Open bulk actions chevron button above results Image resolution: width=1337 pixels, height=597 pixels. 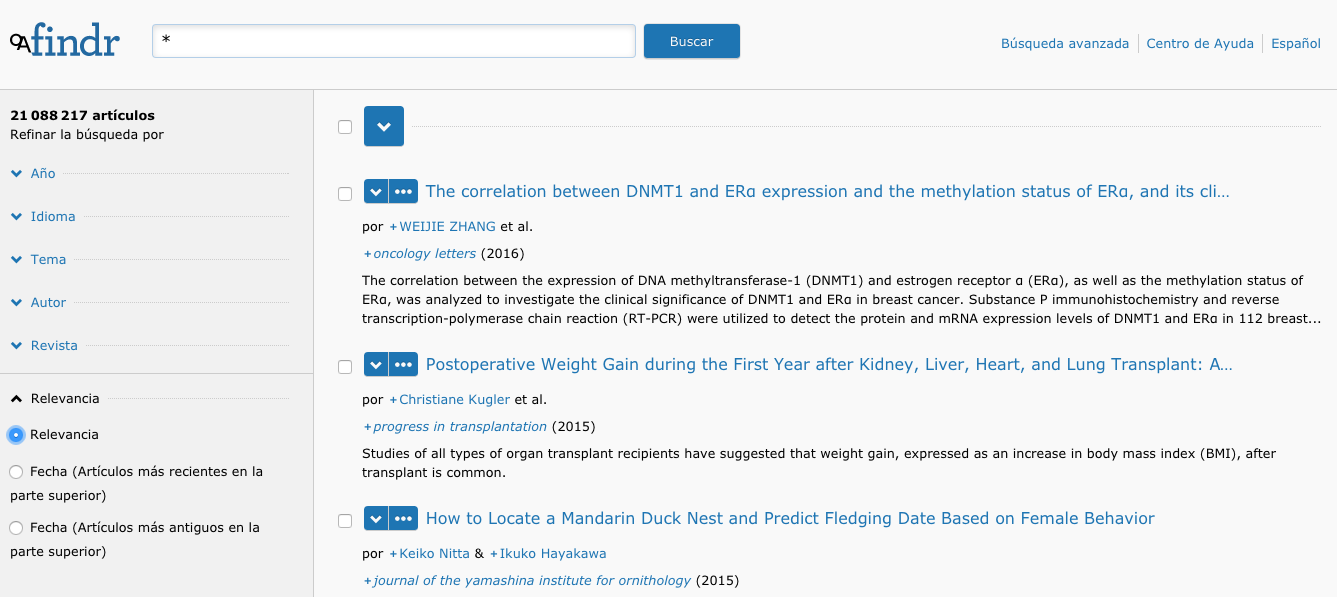pyautogui.click(x=384, y=126)
